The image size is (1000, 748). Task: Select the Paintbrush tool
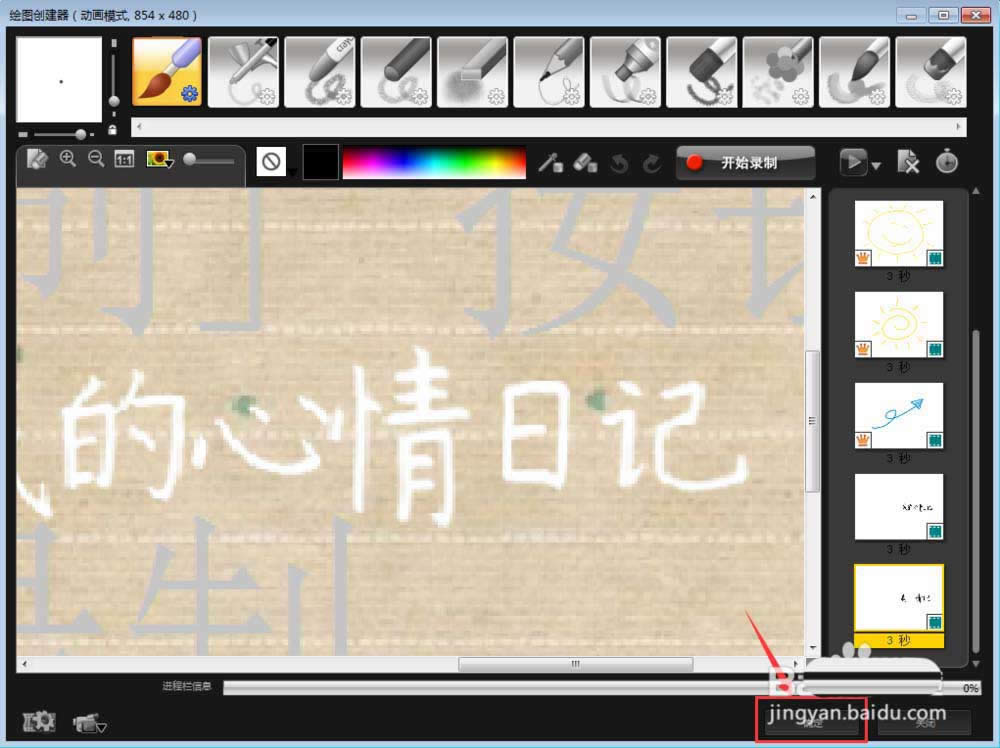click(167, 72)
